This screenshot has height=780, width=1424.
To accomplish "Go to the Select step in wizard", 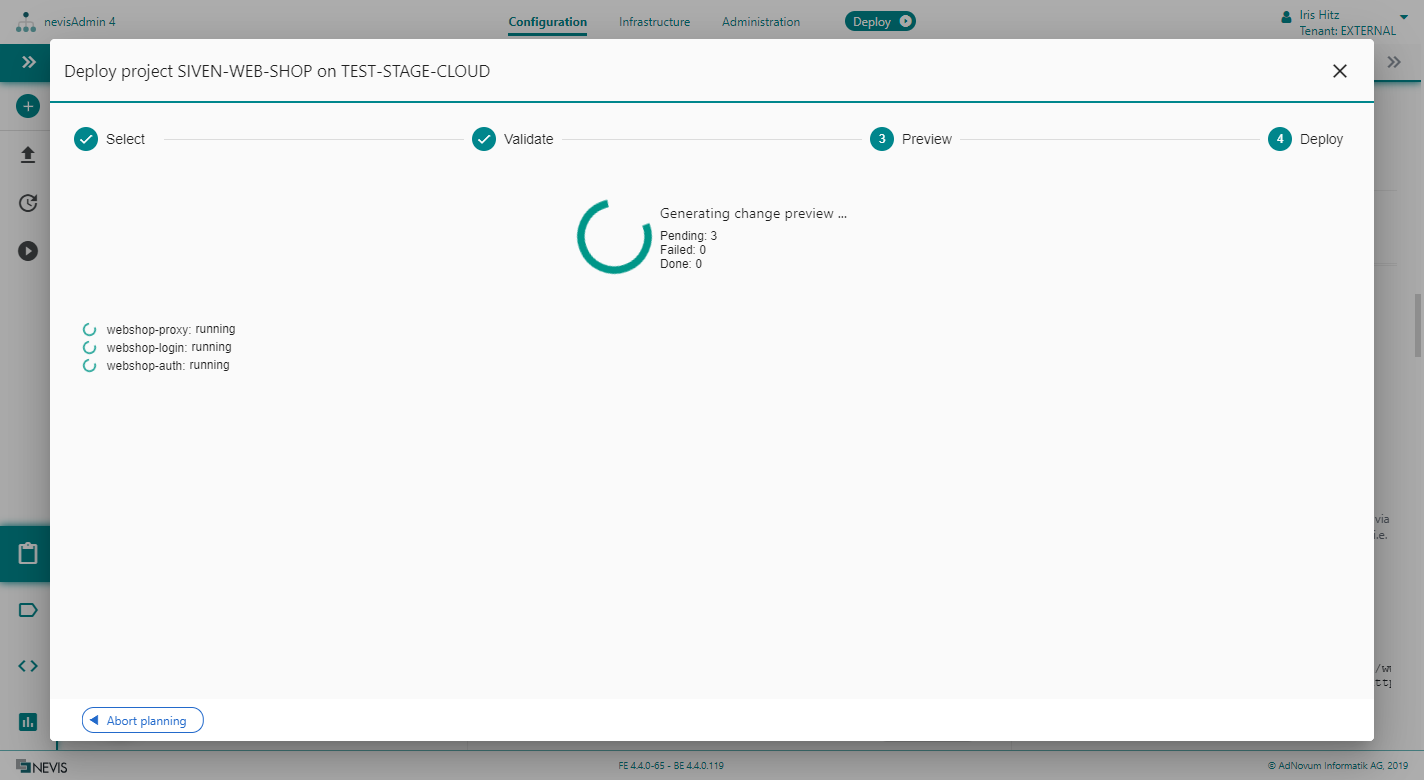I will click(x=110, y=139).
